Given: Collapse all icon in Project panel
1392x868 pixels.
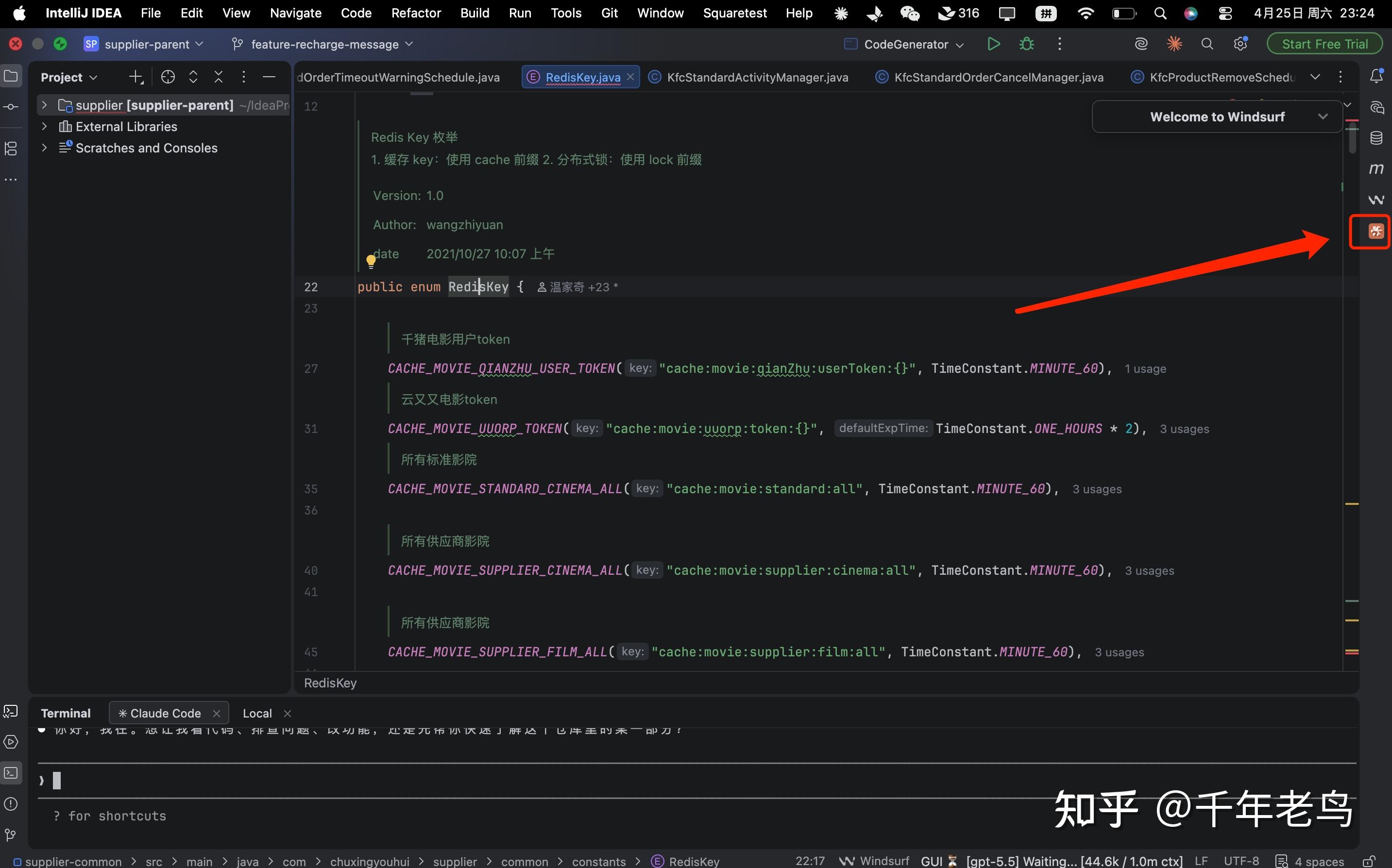Looking at the screenshot, I should tap(218, 77).
